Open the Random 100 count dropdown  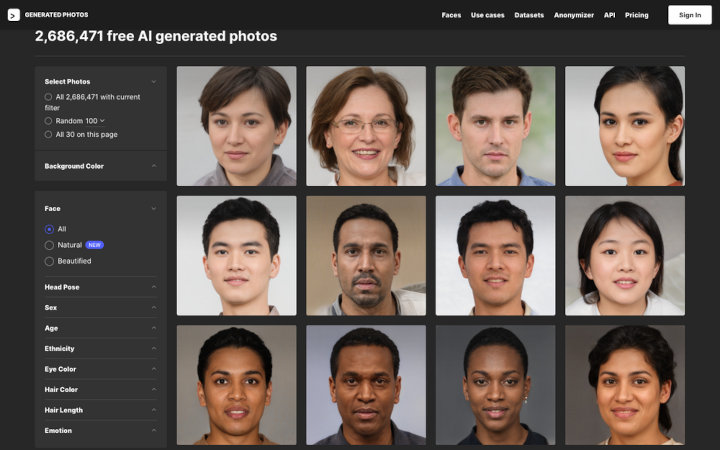coord(102,121)
